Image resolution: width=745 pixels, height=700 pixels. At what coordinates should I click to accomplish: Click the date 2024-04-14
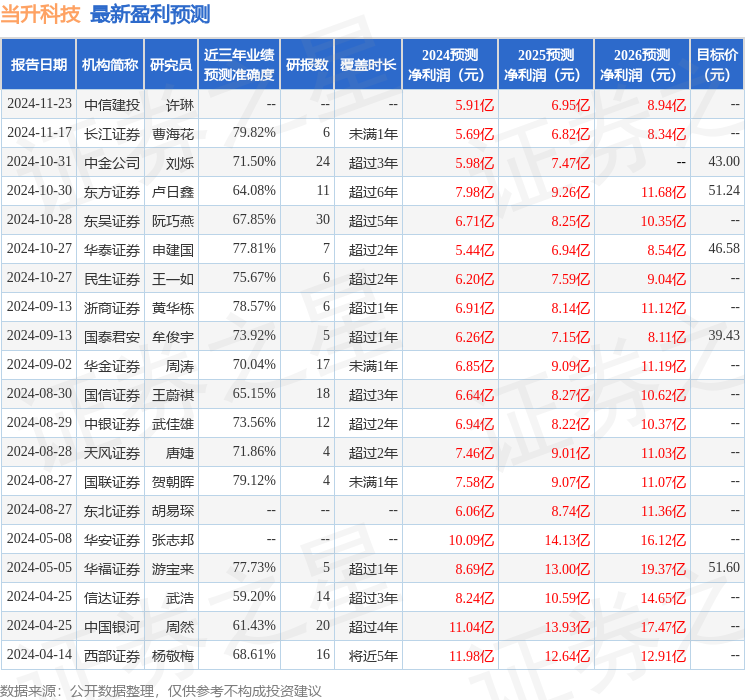[39, 654]
